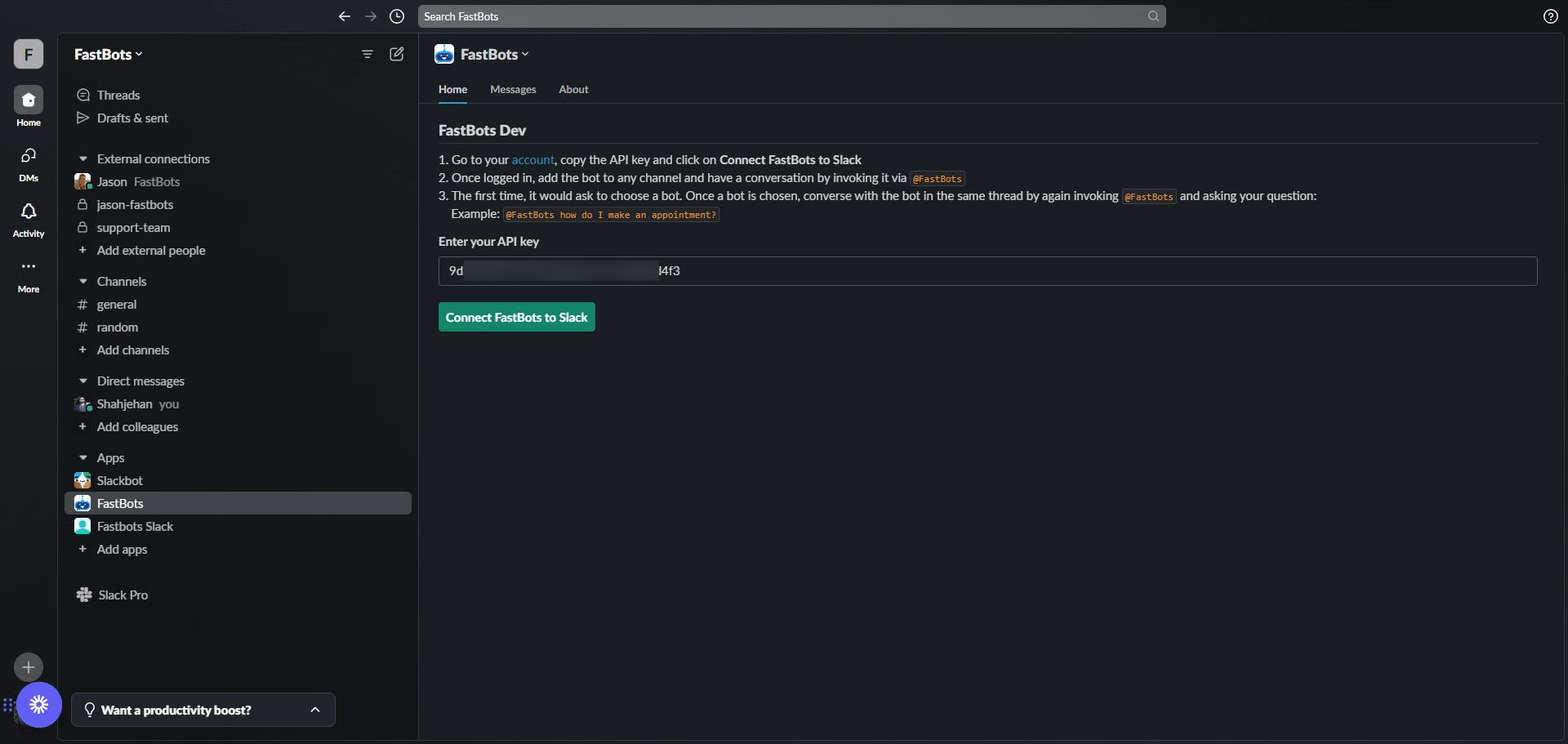Open Fastbots Slack app
The image size is (1568, 744).
click(238, 527)
